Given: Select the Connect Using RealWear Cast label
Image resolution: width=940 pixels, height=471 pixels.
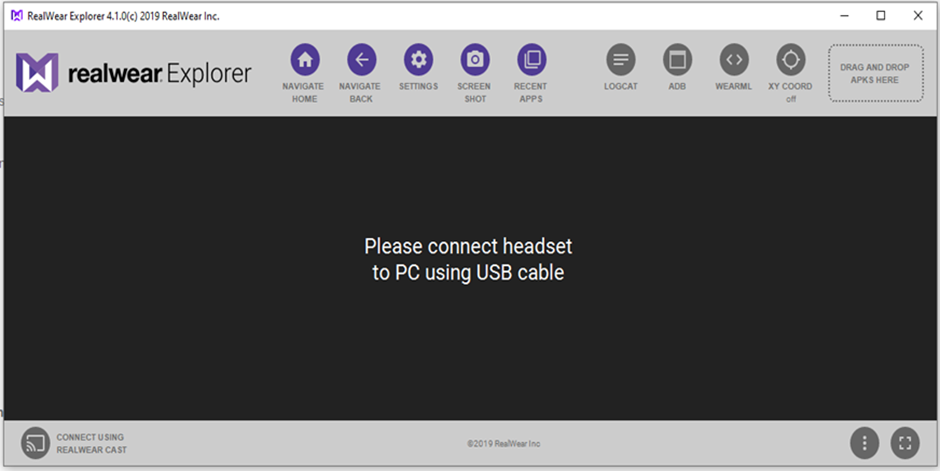Looking at the screenshot, I should [x=91, y=444].
